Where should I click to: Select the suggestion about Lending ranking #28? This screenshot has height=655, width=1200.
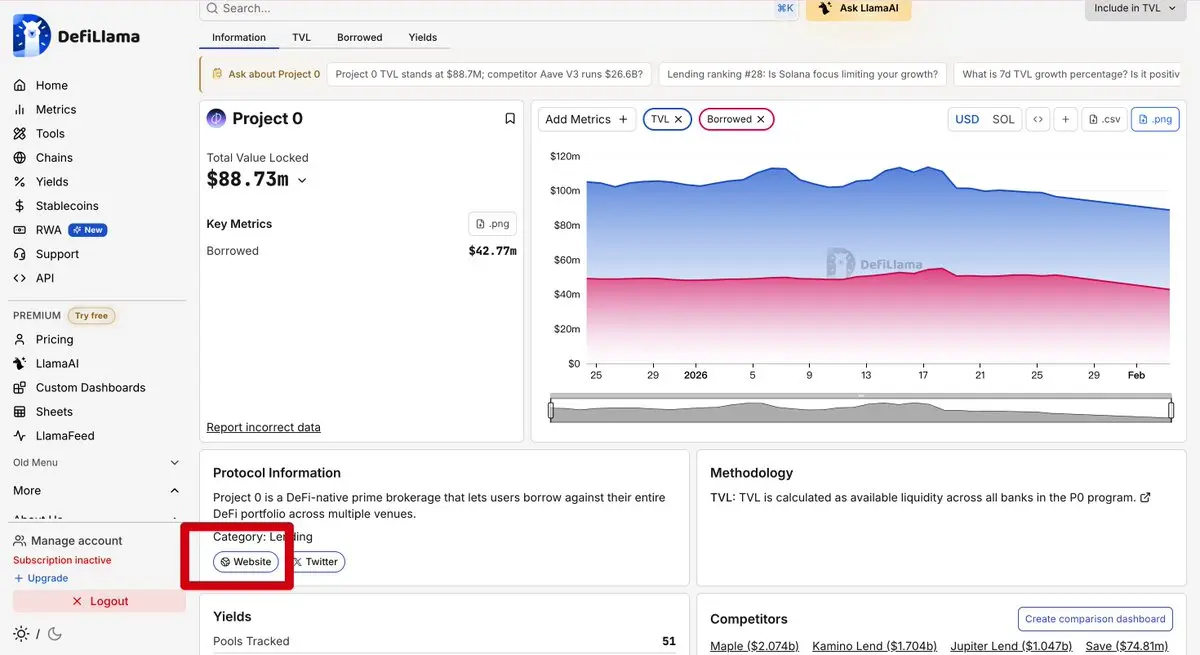pos(803,74)
